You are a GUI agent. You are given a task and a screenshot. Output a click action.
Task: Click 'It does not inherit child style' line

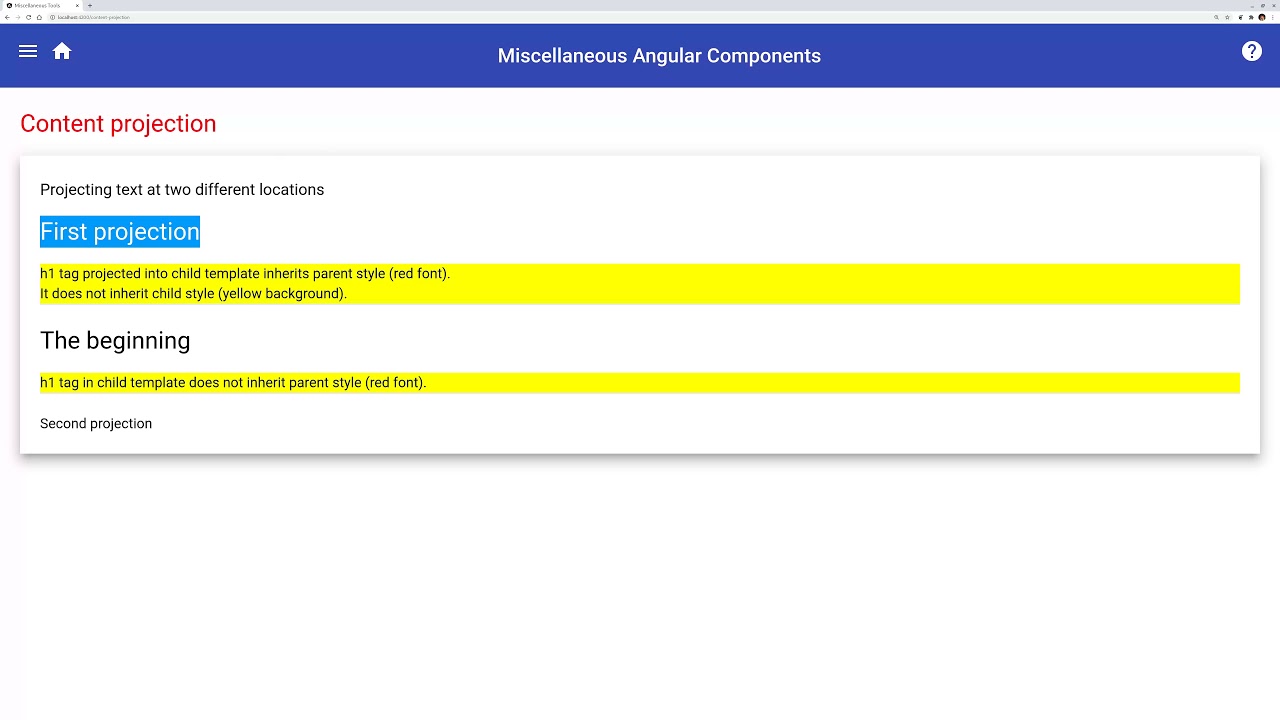pos(193,294)
